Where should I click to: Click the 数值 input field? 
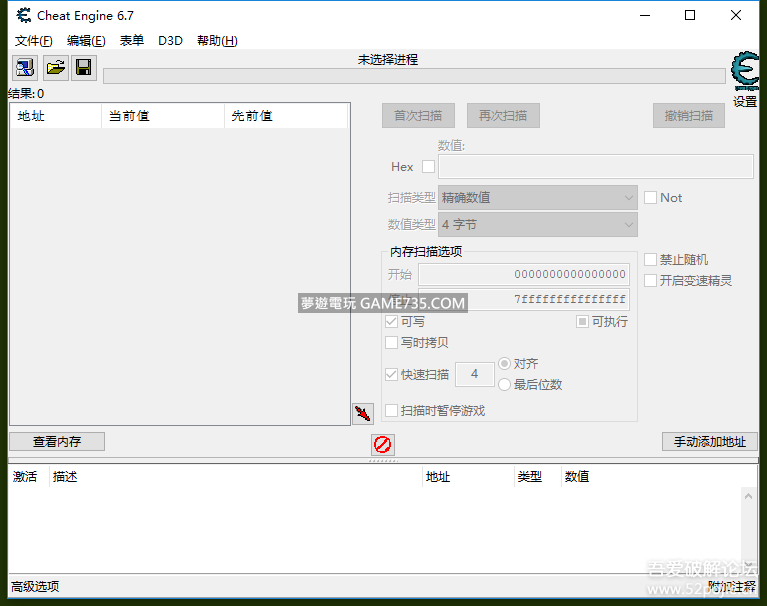tap(596, 167)
